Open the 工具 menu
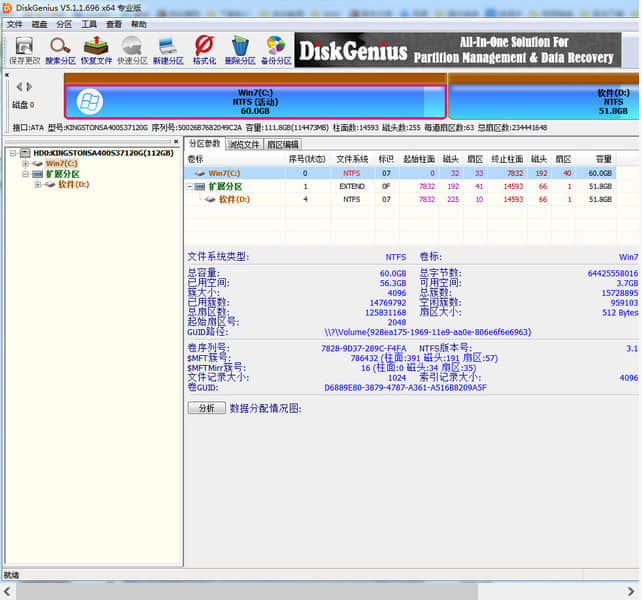This screenshot has height=601, width=642. click(90, 24)
